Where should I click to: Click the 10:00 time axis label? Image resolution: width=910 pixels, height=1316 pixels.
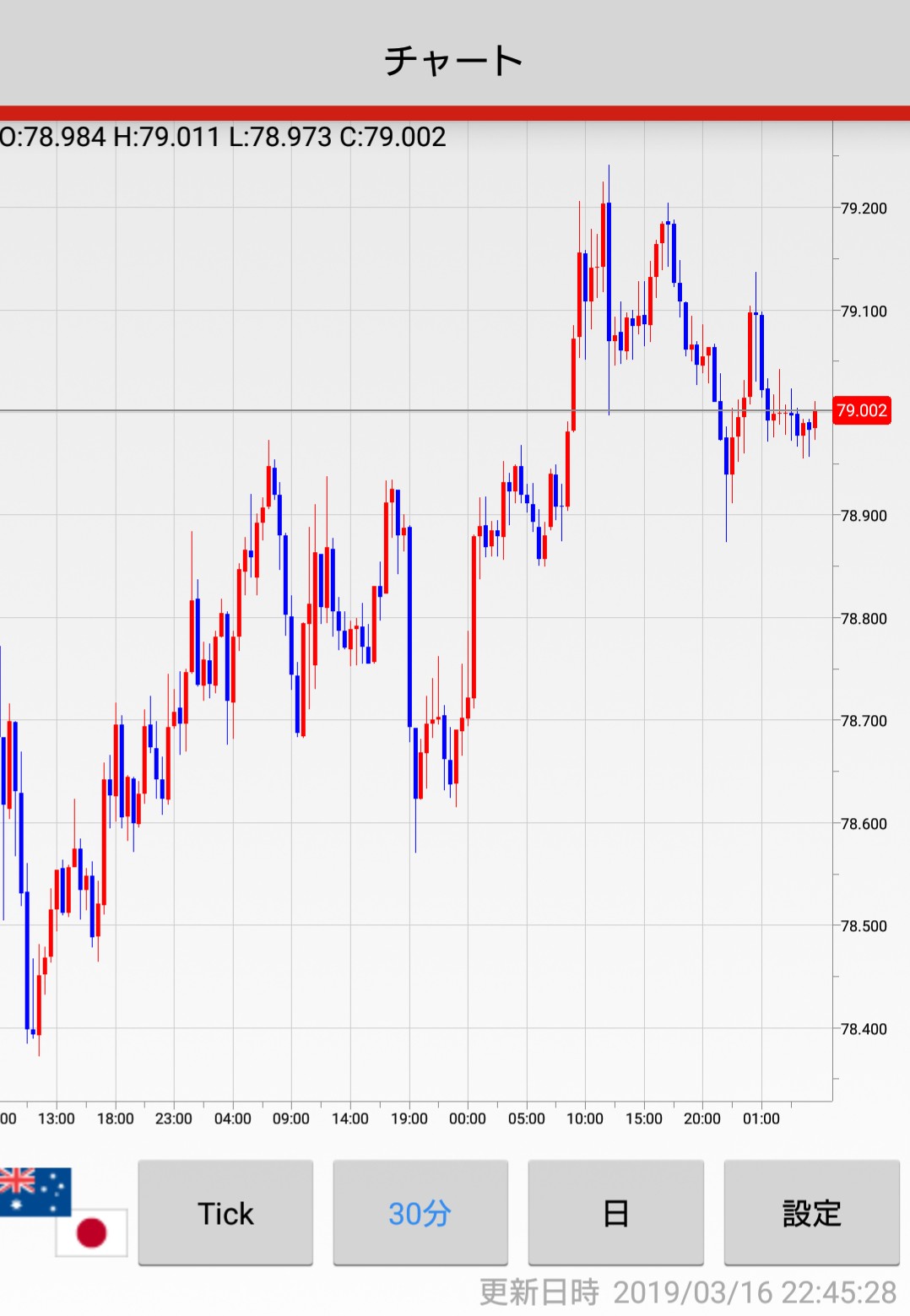(585, 1118)
